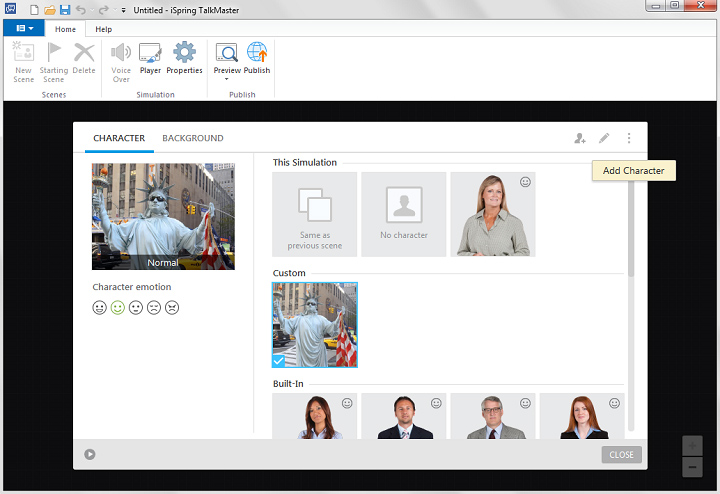Click emotion smiley on dark-haired man tile
Viewport: 720px width, 494px height.
tap(436, 403)
